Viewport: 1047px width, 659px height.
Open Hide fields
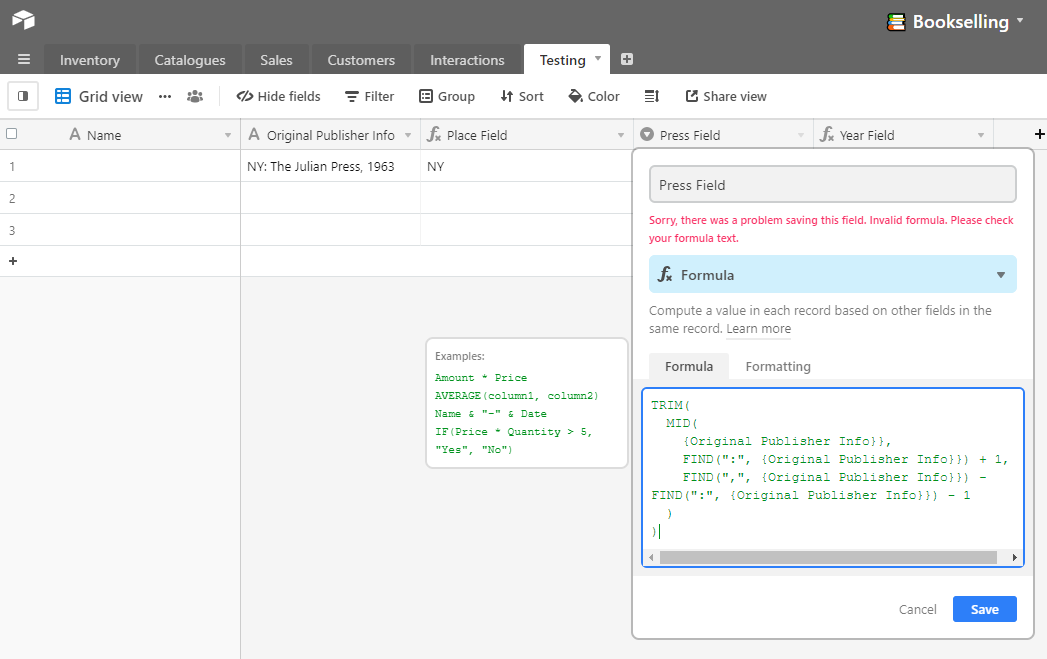click(278, 97)
